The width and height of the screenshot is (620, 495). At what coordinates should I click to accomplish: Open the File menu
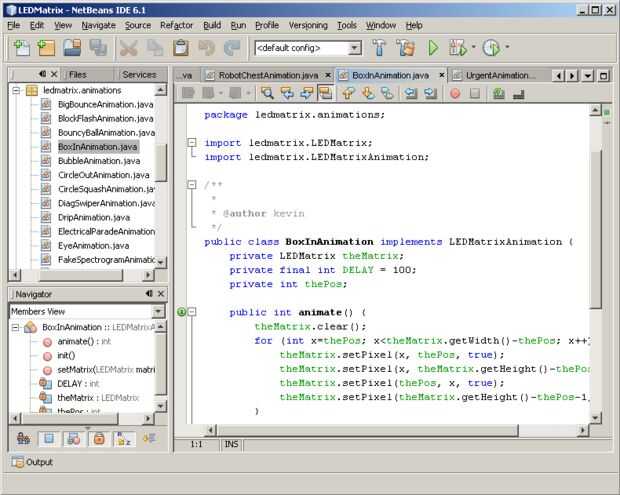click(x=13, y=25)
